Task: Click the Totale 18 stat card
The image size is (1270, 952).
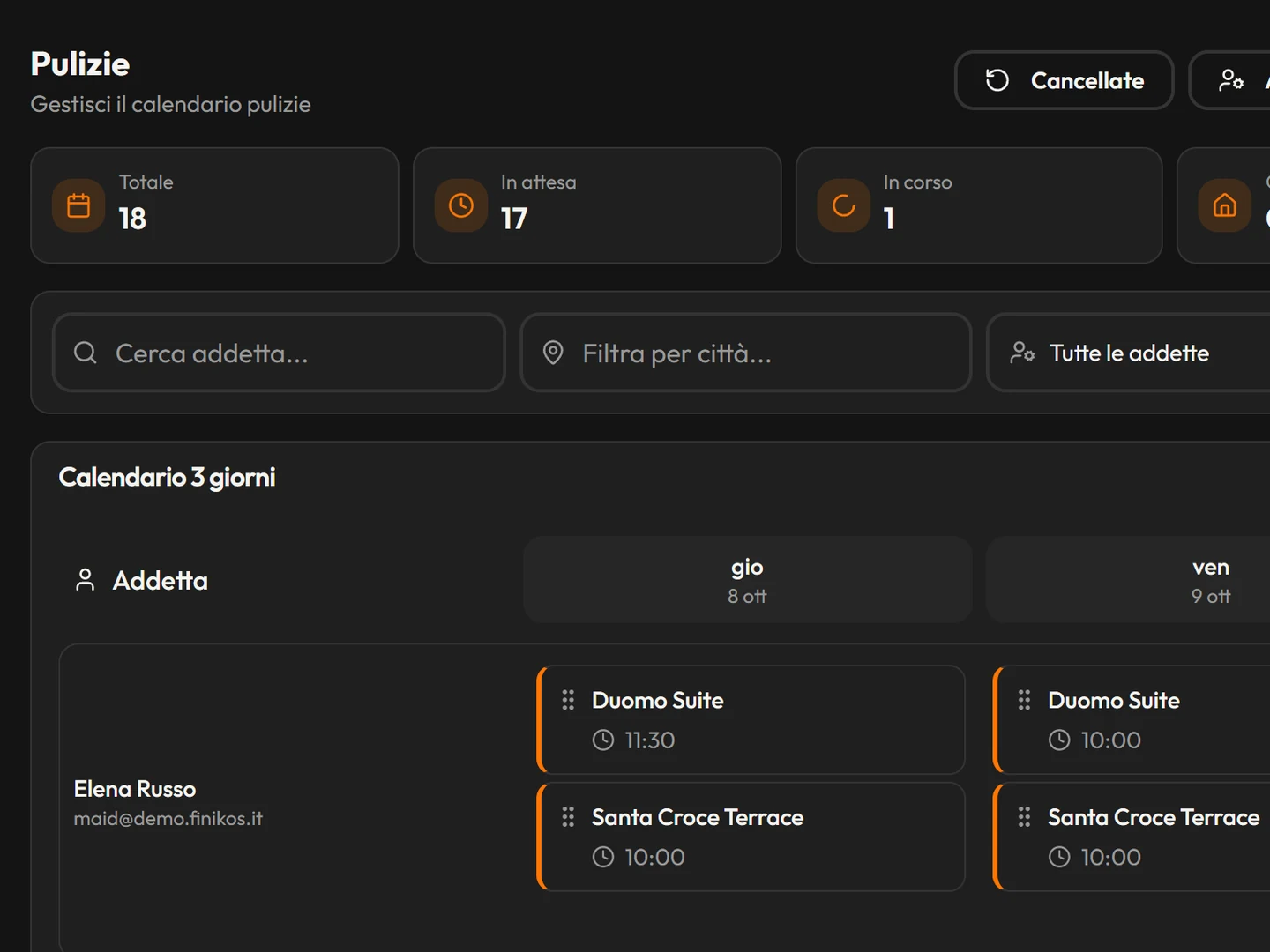Action: pyautogui.click(x=214, y=205)
